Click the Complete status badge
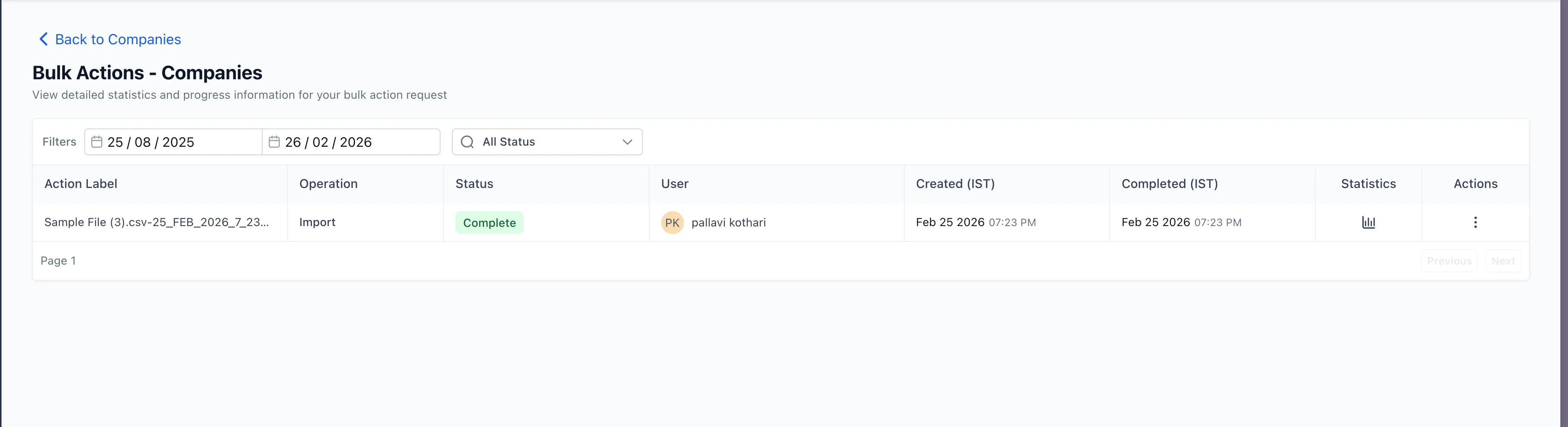The image size is (1568, 427). click(x=489, y=223)
